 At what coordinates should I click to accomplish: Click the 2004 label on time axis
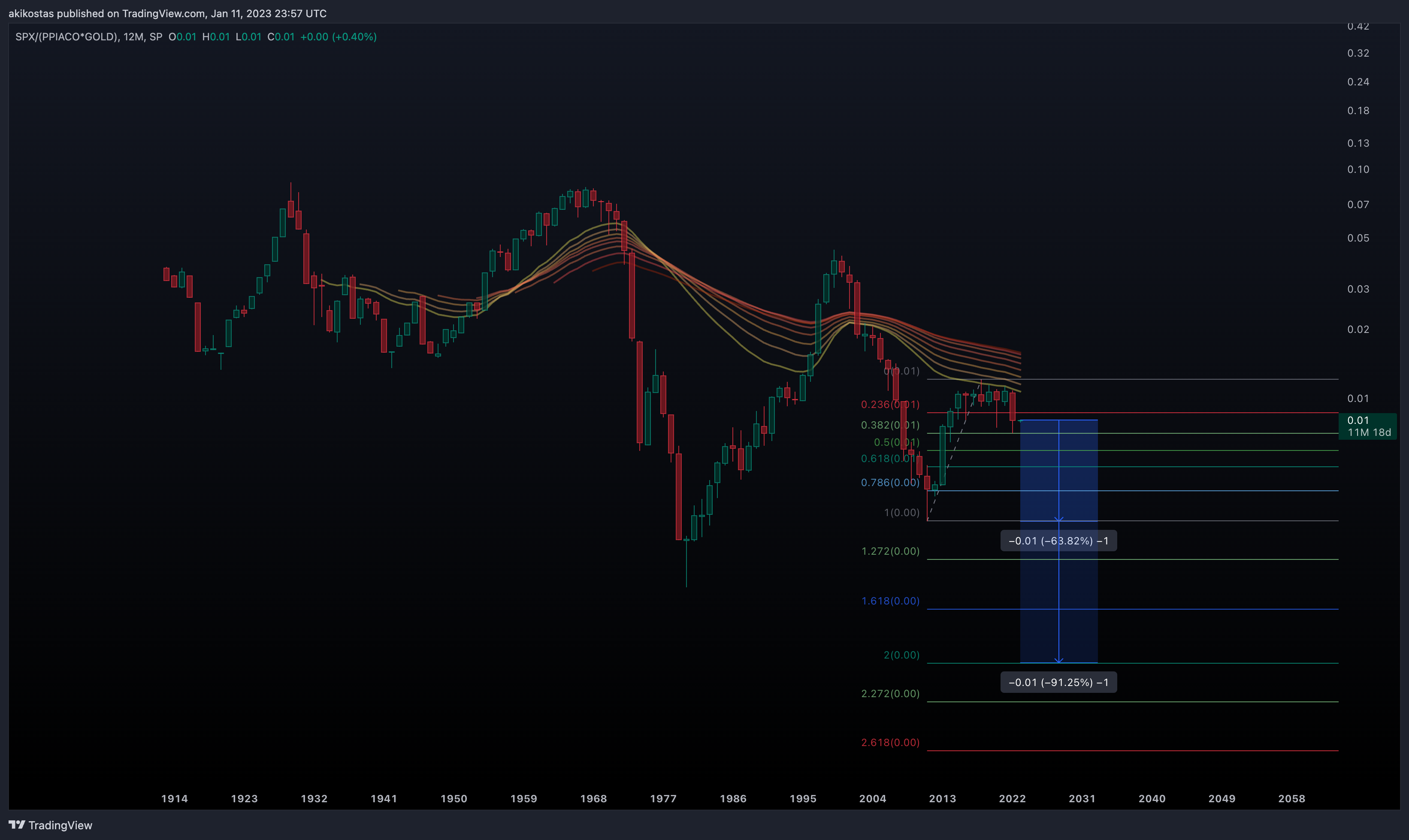tap(873, 799)
